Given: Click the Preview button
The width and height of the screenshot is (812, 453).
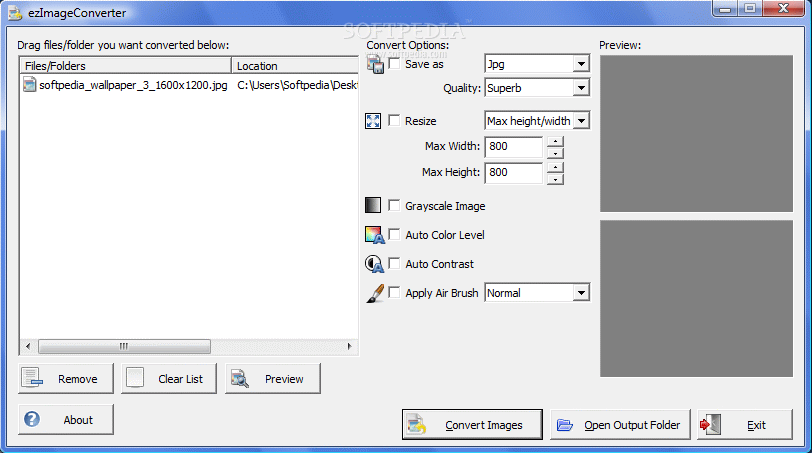Looking at the screenshot, I should click(272, 378).
